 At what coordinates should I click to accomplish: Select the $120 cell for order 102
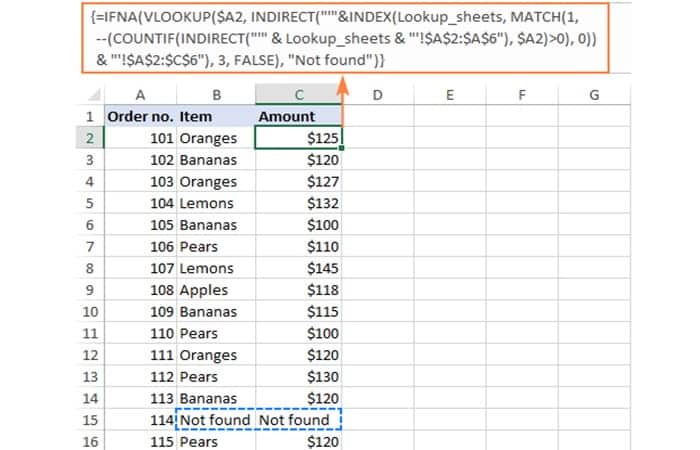[x=299, y=160]
